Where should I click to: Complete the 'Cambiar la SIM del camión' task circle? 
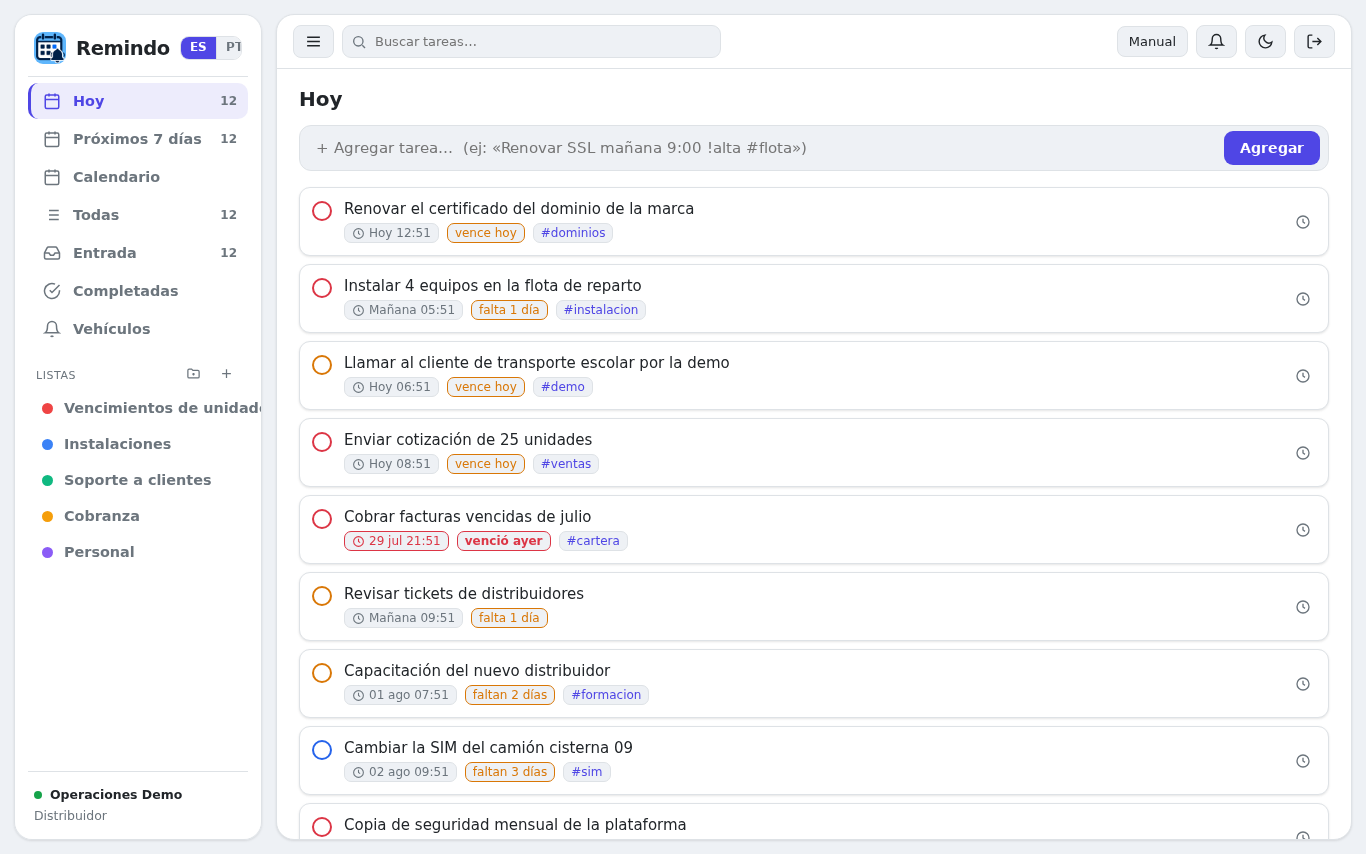[322, 750]
